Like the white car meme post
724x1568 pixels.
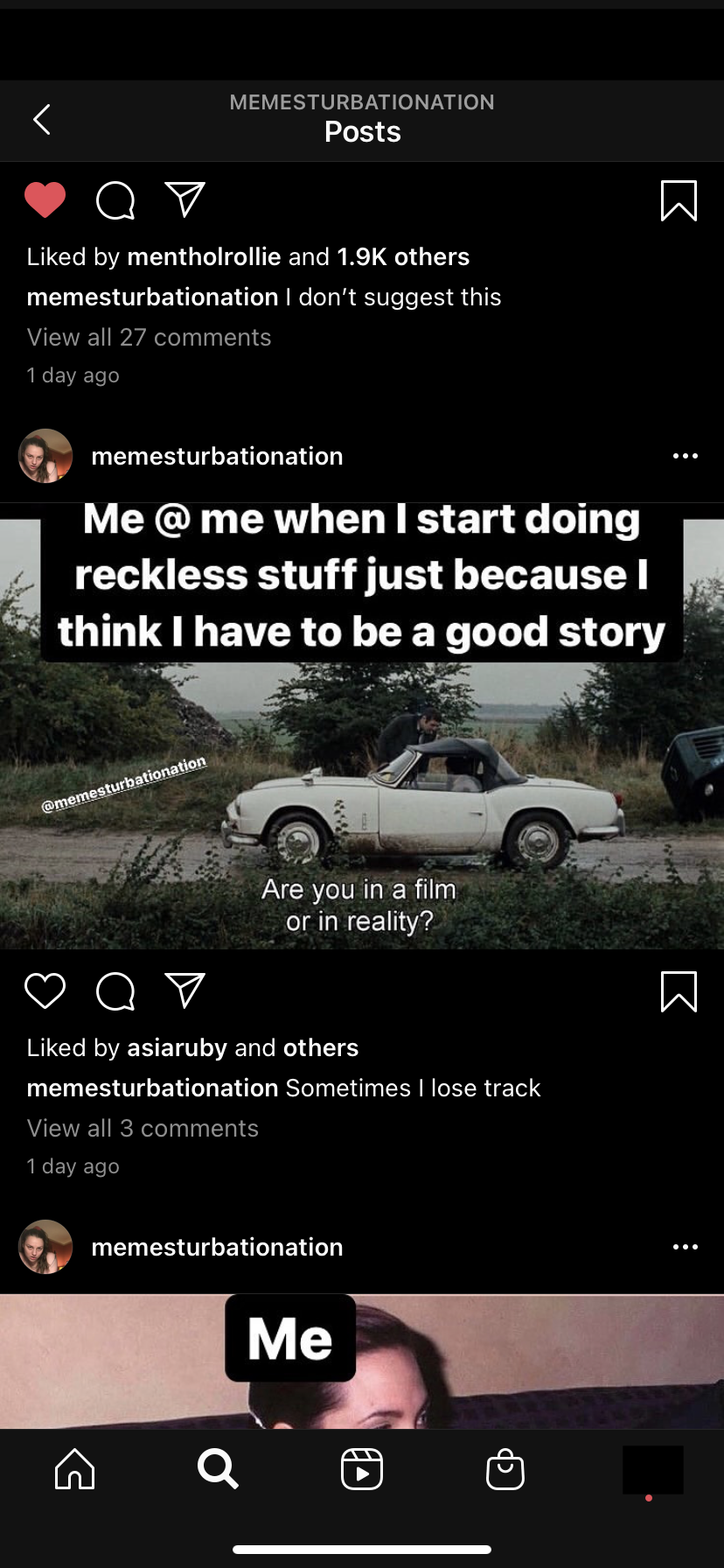pyautogui.click(x=45, y=991)
